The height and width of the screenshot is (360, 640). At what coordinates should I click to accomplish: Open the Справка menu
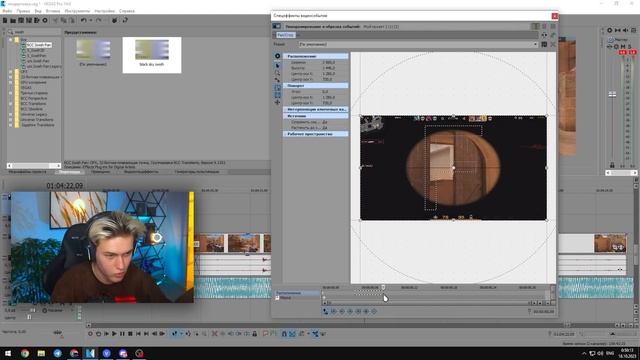127,11
